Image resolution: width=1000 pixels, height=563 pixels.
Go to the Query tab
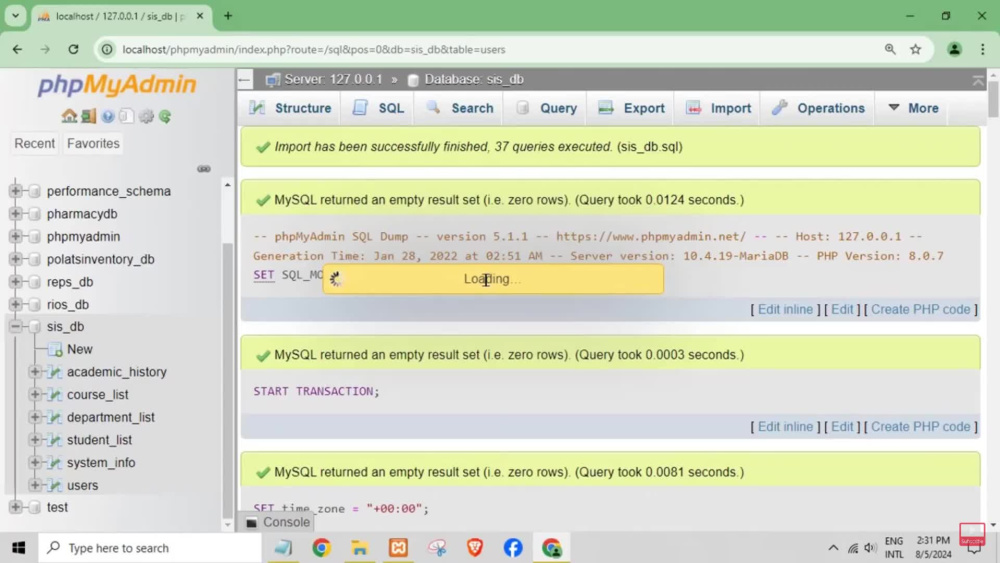(x=547, y=108)
